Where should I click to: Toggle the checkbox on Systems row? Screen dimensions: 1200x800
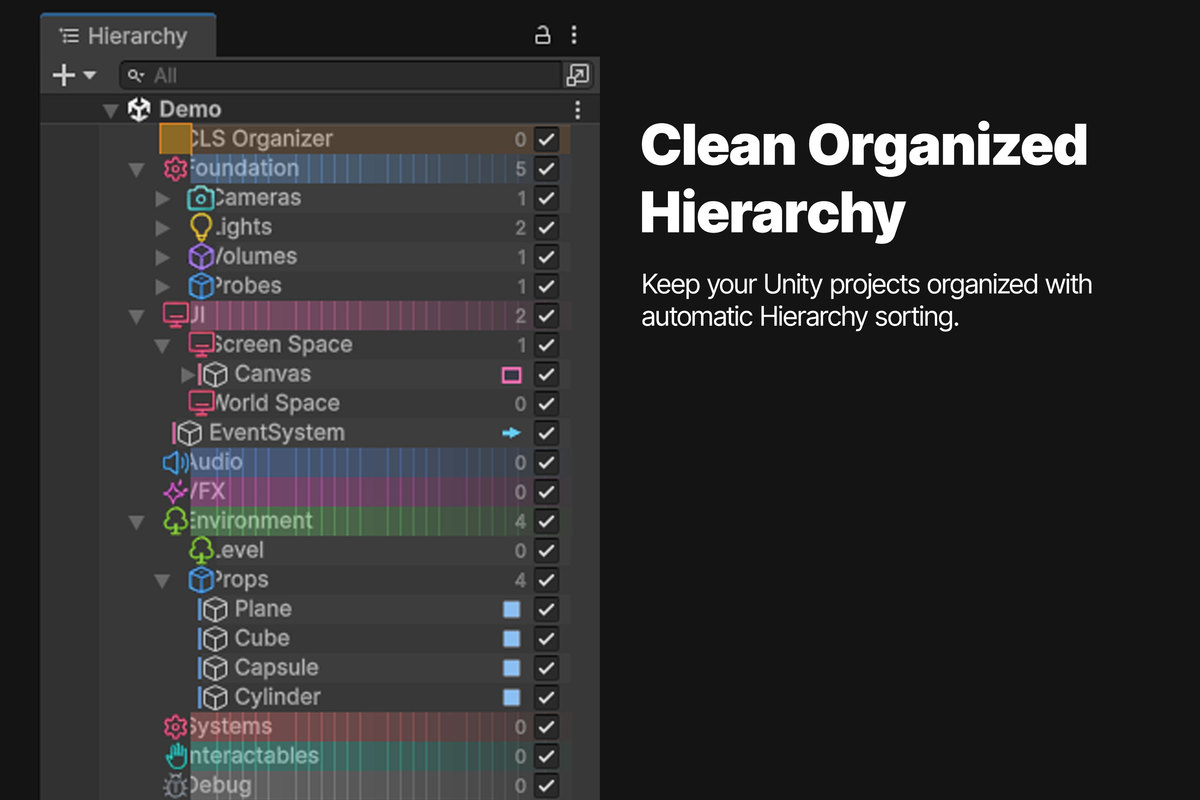(545, 727)
